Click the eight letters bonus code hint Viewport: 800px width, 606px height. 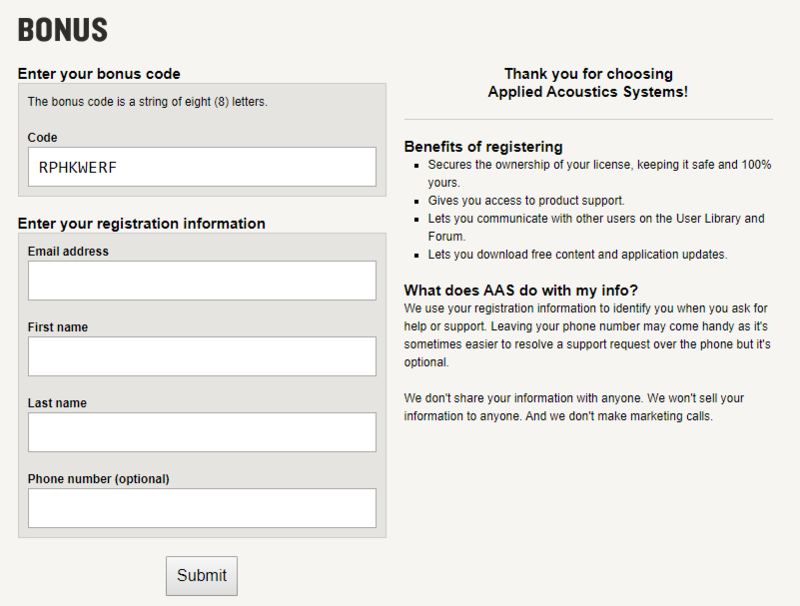(x=148, y=102)
